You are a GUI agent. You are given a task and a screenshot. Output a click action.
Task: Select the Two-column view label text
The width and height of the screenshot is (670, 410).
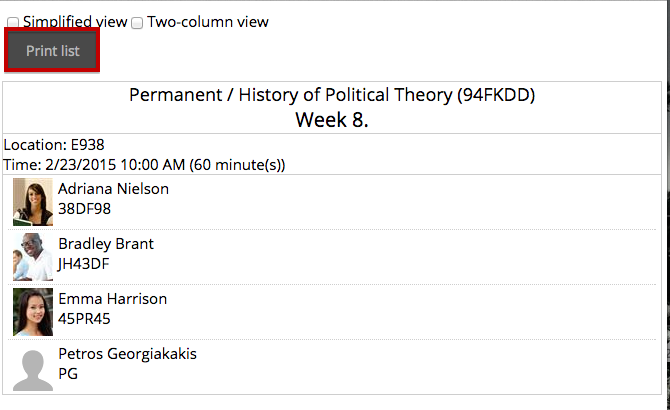click(208, 22)
